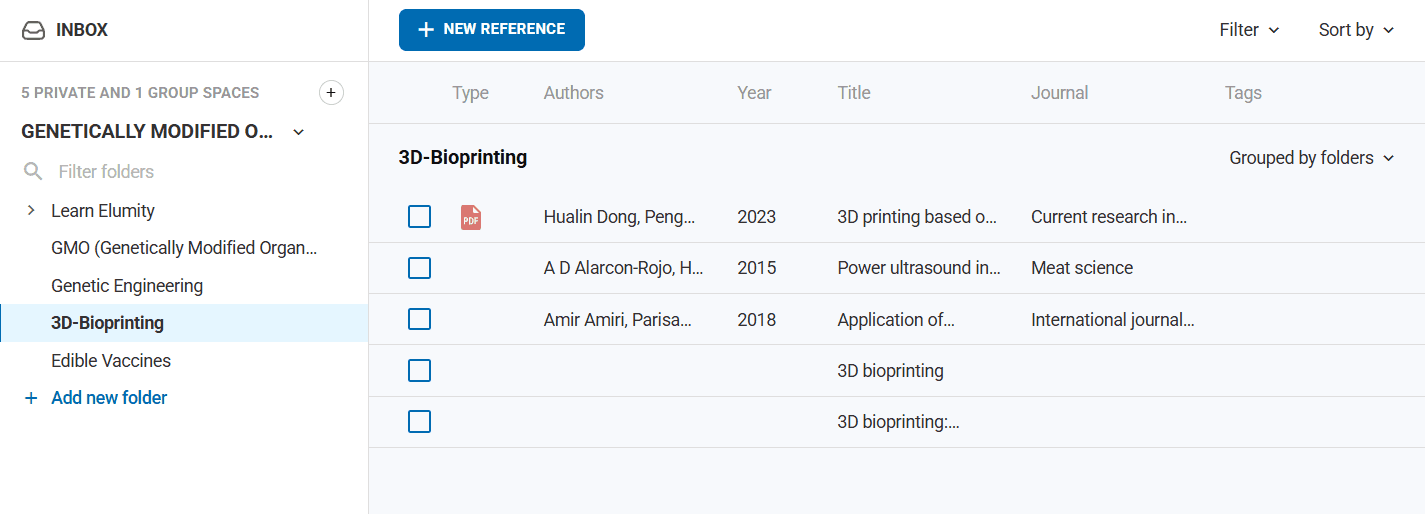1425x514 pixels.
Task: Toggle checkbox beside the '3D bioprinting' title row
Action: (420, 371)
